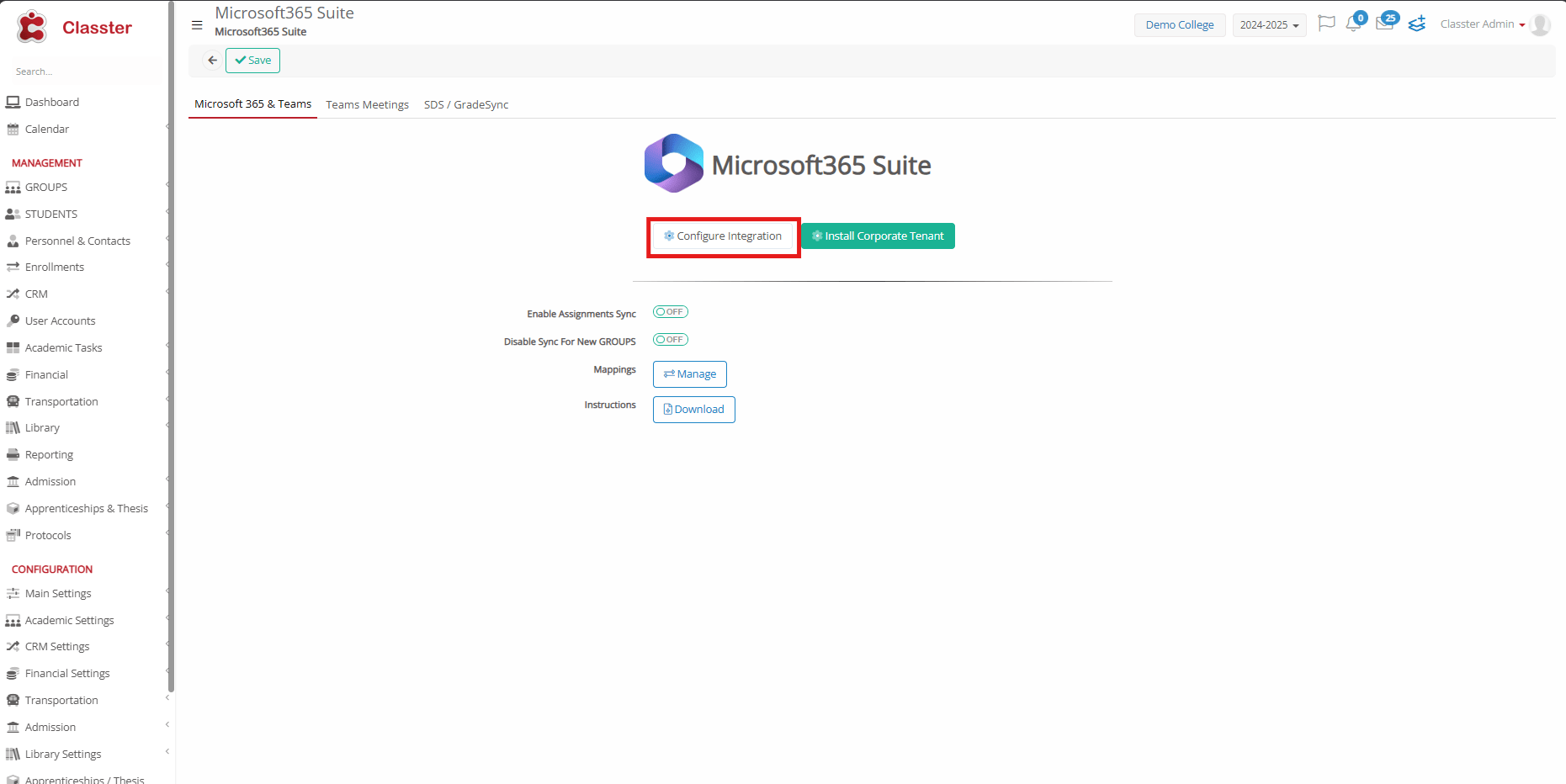Click the Financial coins icon under Management
Image resolution: width=1566 pixels, height=784 pixels.
click(x=13, y=375)
